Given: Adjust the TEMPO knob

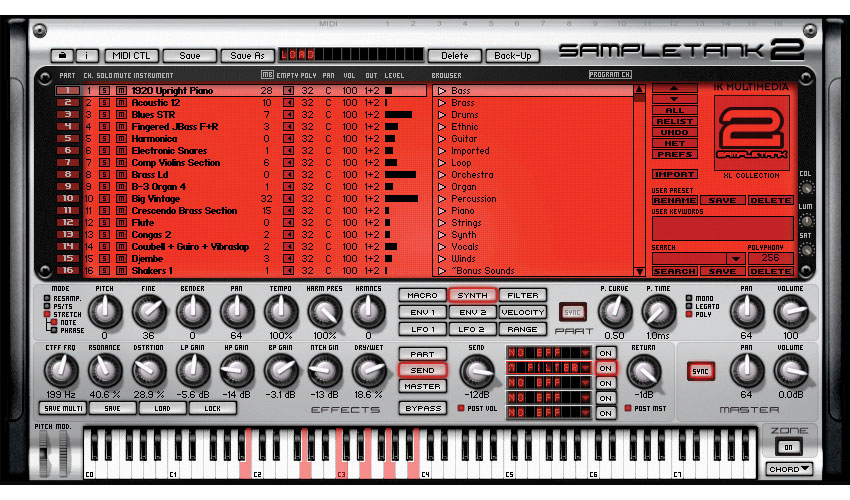Looking at the screenshot, I should 281,312.
